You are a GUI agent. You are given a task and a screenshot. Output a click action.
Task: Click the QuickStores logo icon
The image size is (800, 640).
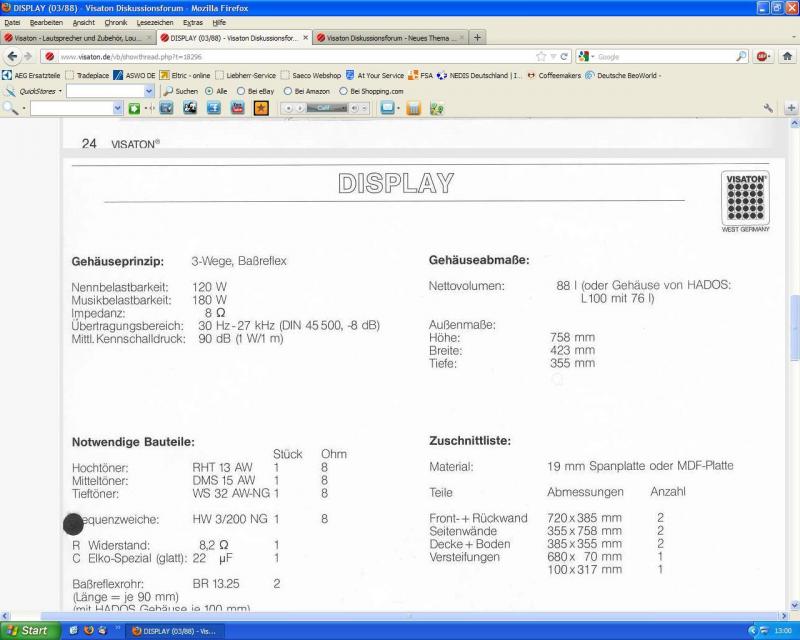coord(10,91)
